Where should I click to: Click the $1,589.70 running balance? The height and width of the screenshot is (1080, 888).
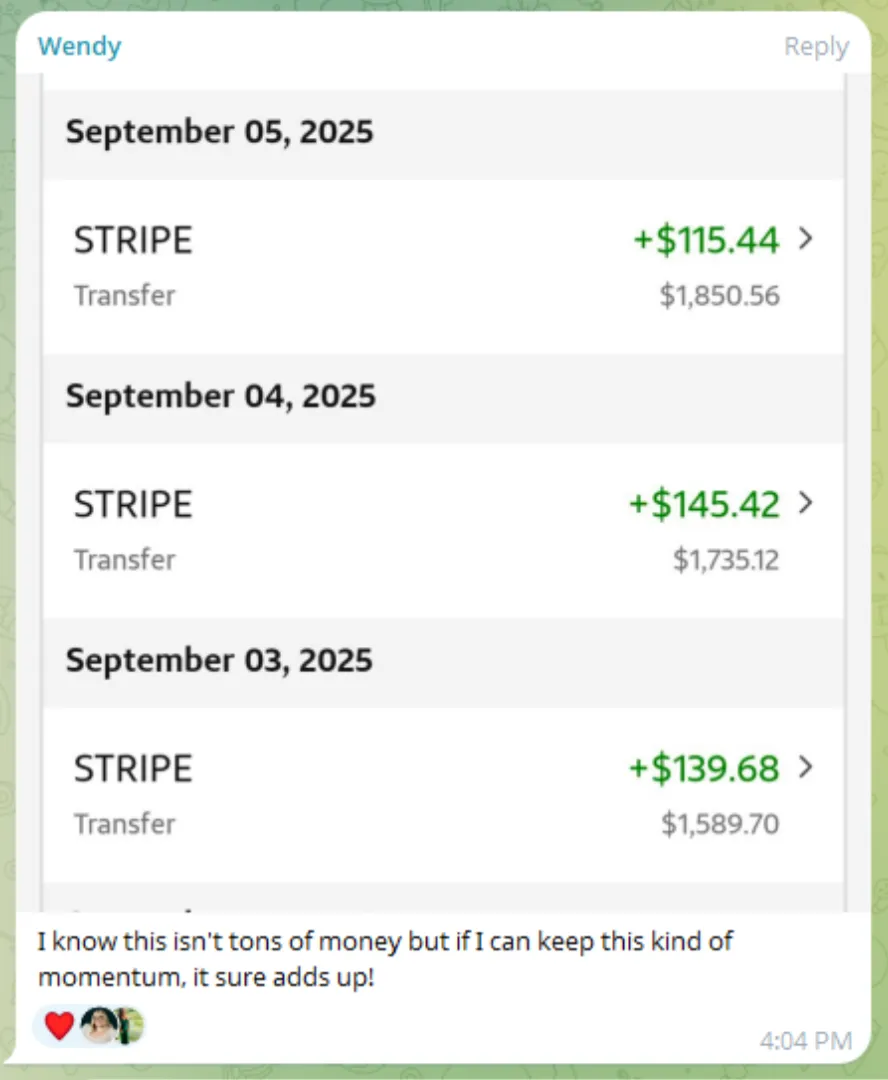(x=720, y=824)
